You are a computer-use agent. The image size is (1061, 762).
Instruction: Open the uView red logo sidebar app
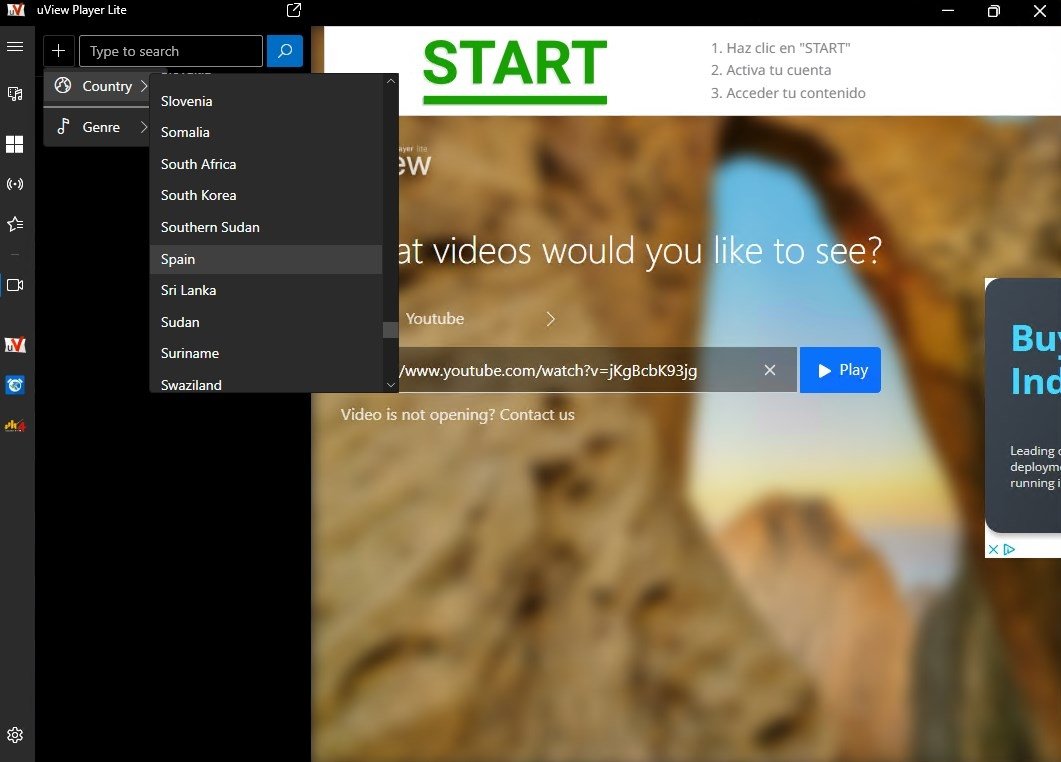15,345
